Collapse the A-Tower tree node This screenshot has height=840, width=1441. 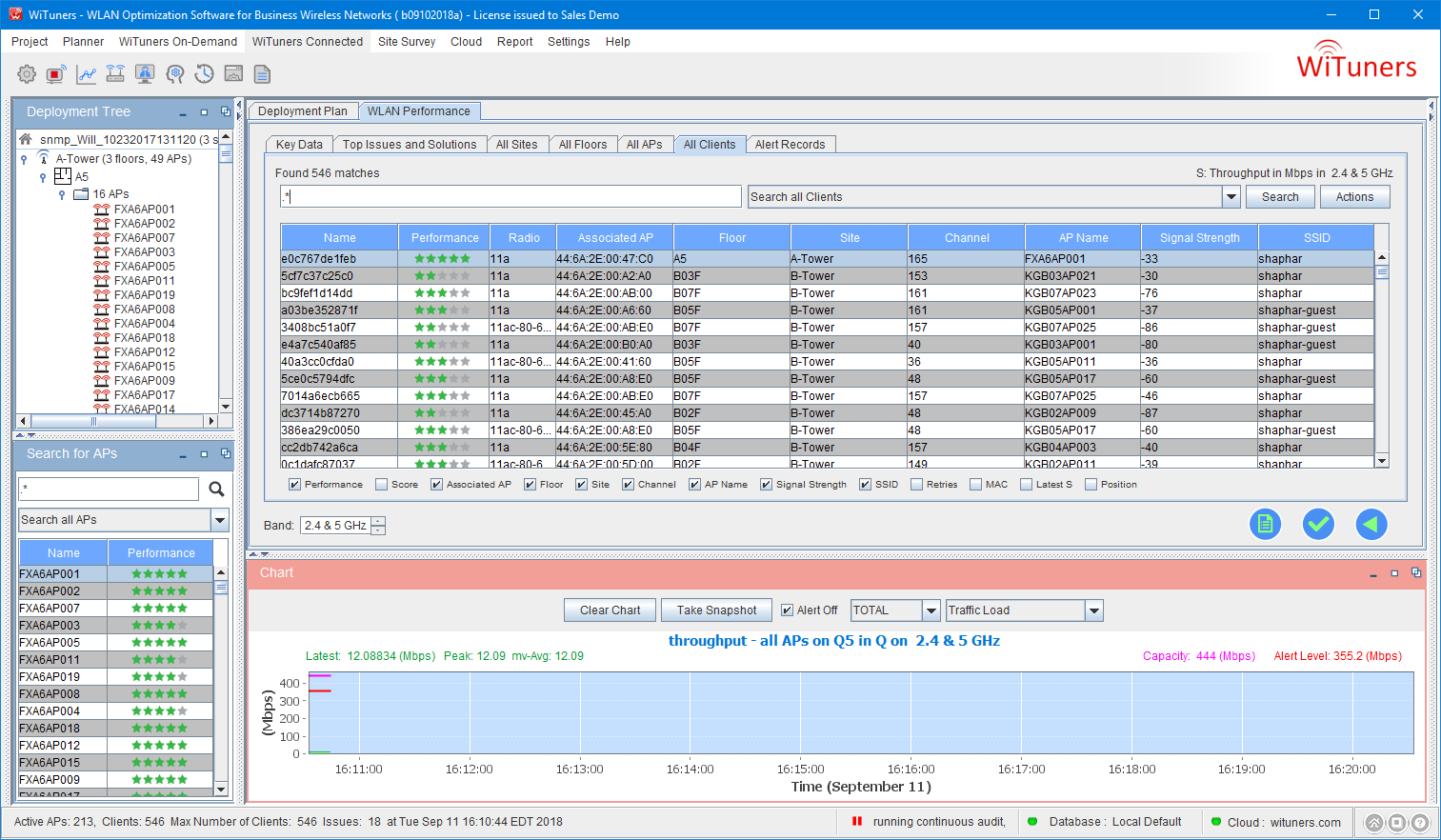(x=24, y=159)
